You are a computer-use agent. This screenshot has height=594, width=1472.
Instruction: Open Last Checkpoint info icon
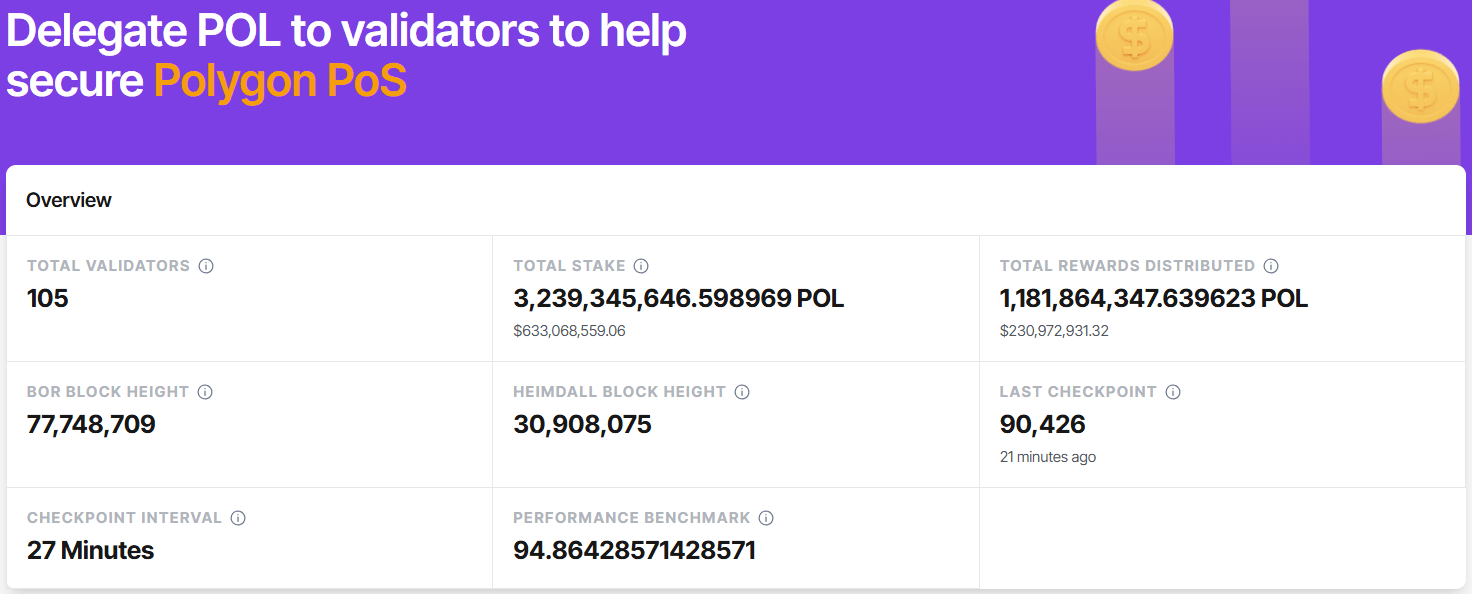tap(1173, 392)
